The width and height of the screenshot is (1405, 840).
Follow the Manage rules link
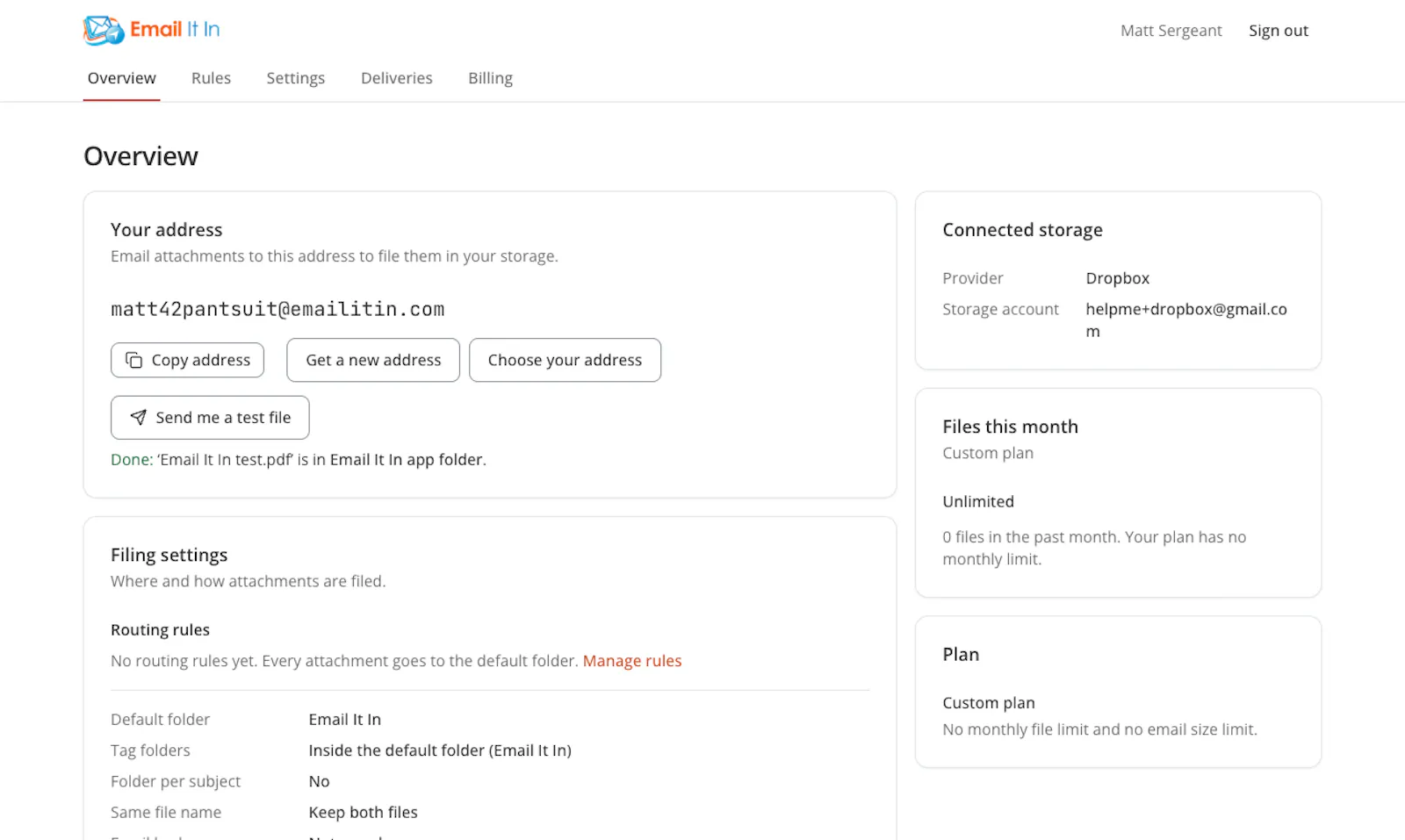[632, 661]
